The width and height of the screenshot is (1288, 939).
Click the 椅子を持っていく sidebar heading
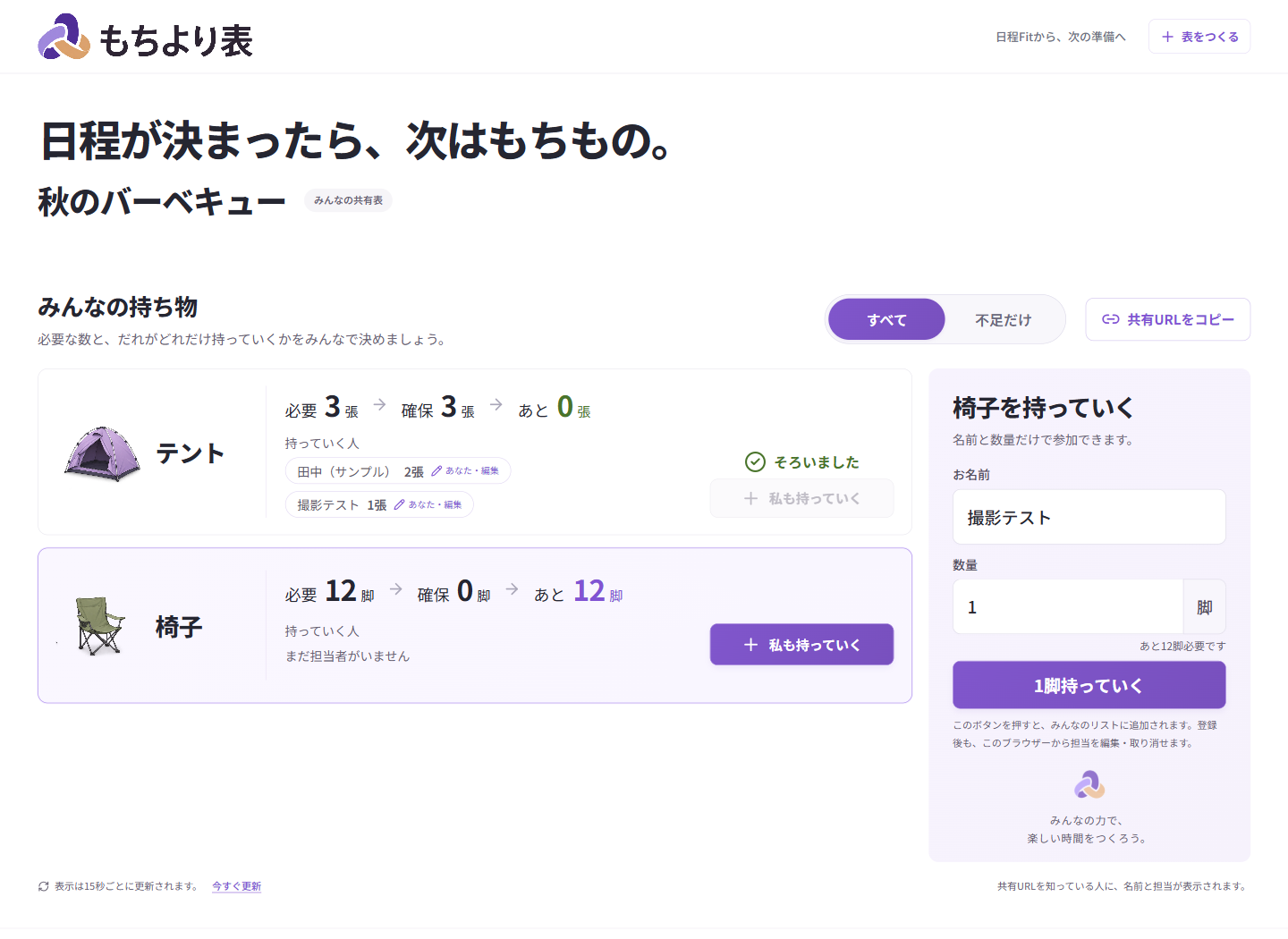click(1043, 408)
